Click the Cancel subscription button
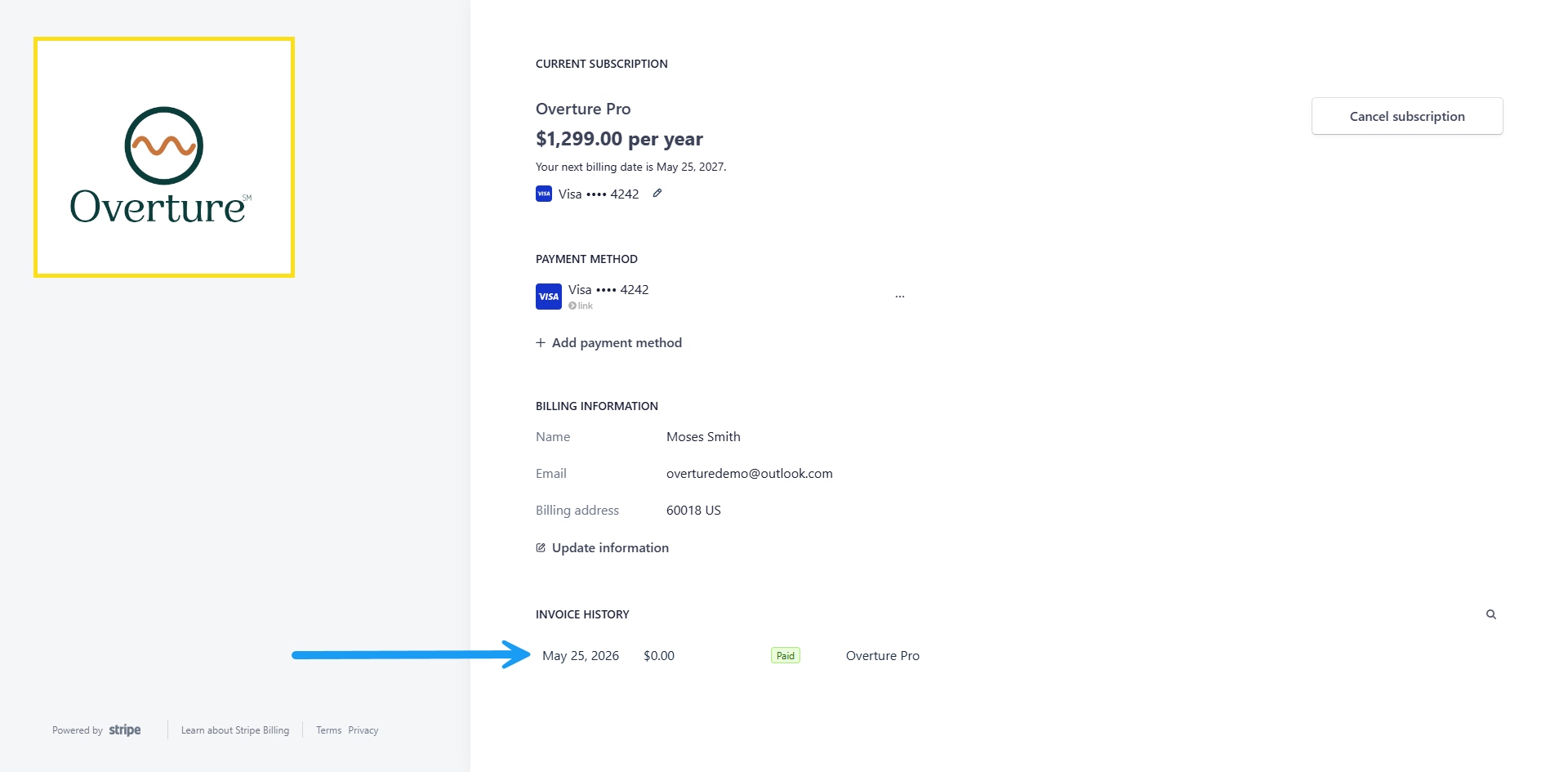The width and height of the screenshot is (1568, 772). [x=1407, y=116]
